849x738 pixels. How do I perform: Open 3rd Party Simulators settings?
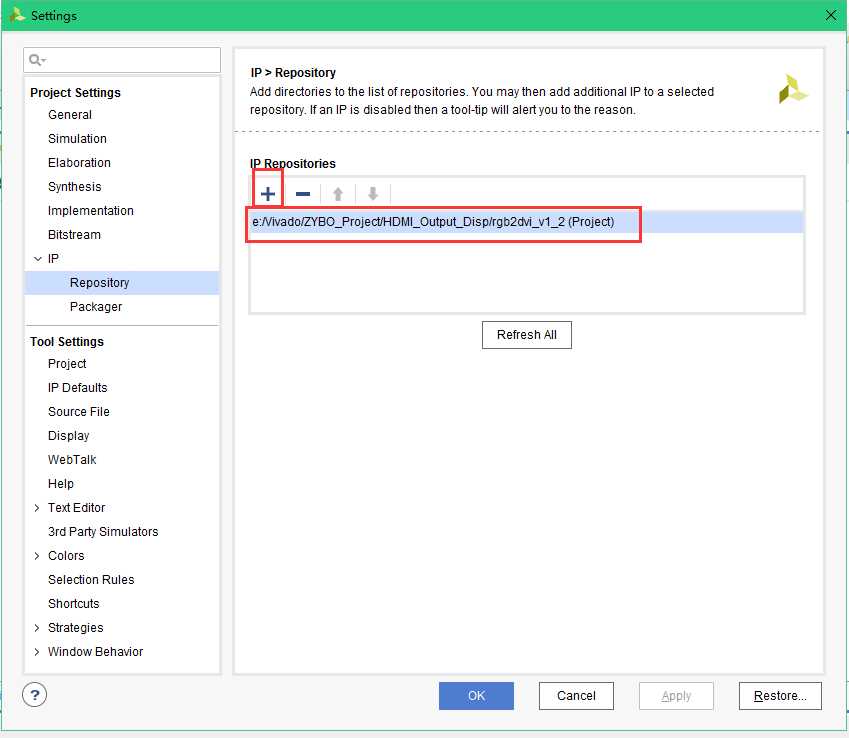point(103,532)
